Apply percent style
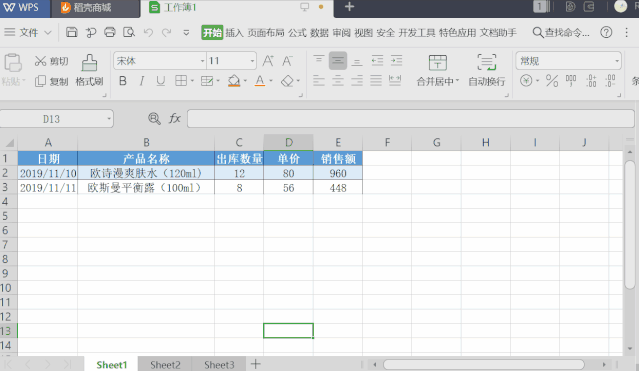639x371 pixels. pos(552,81)
